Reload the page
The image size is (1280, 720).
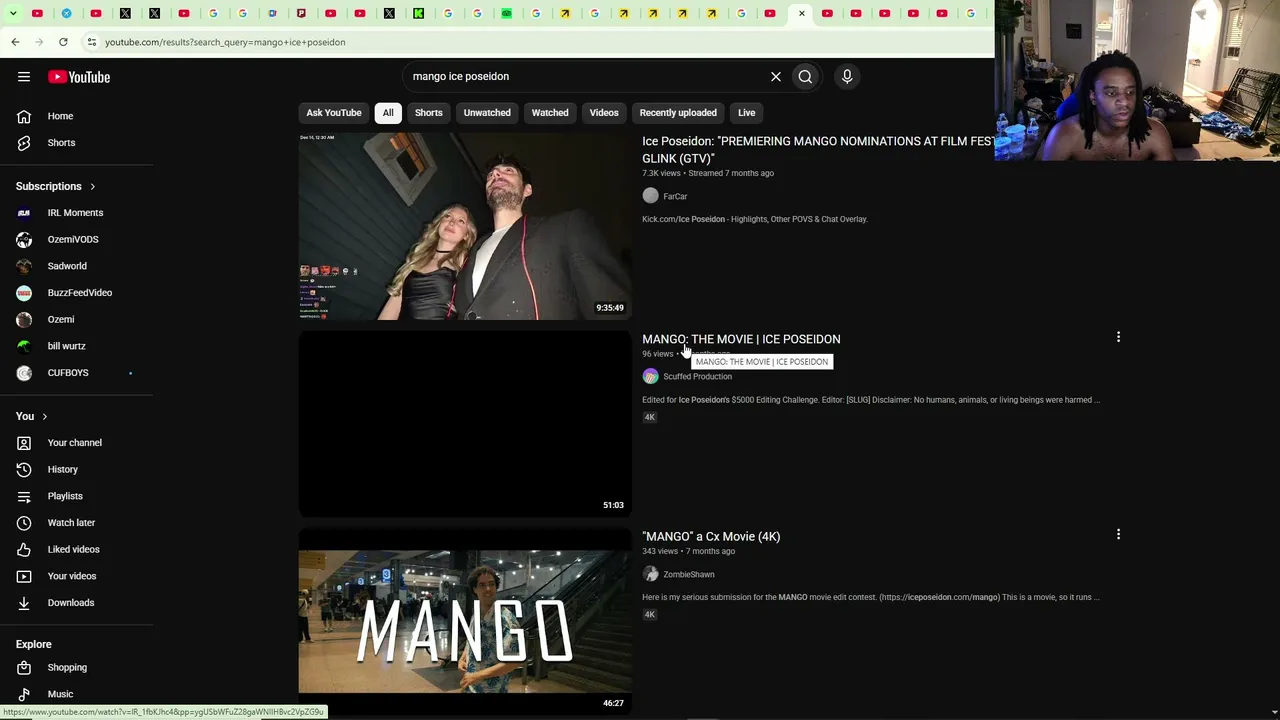[63, 42]
